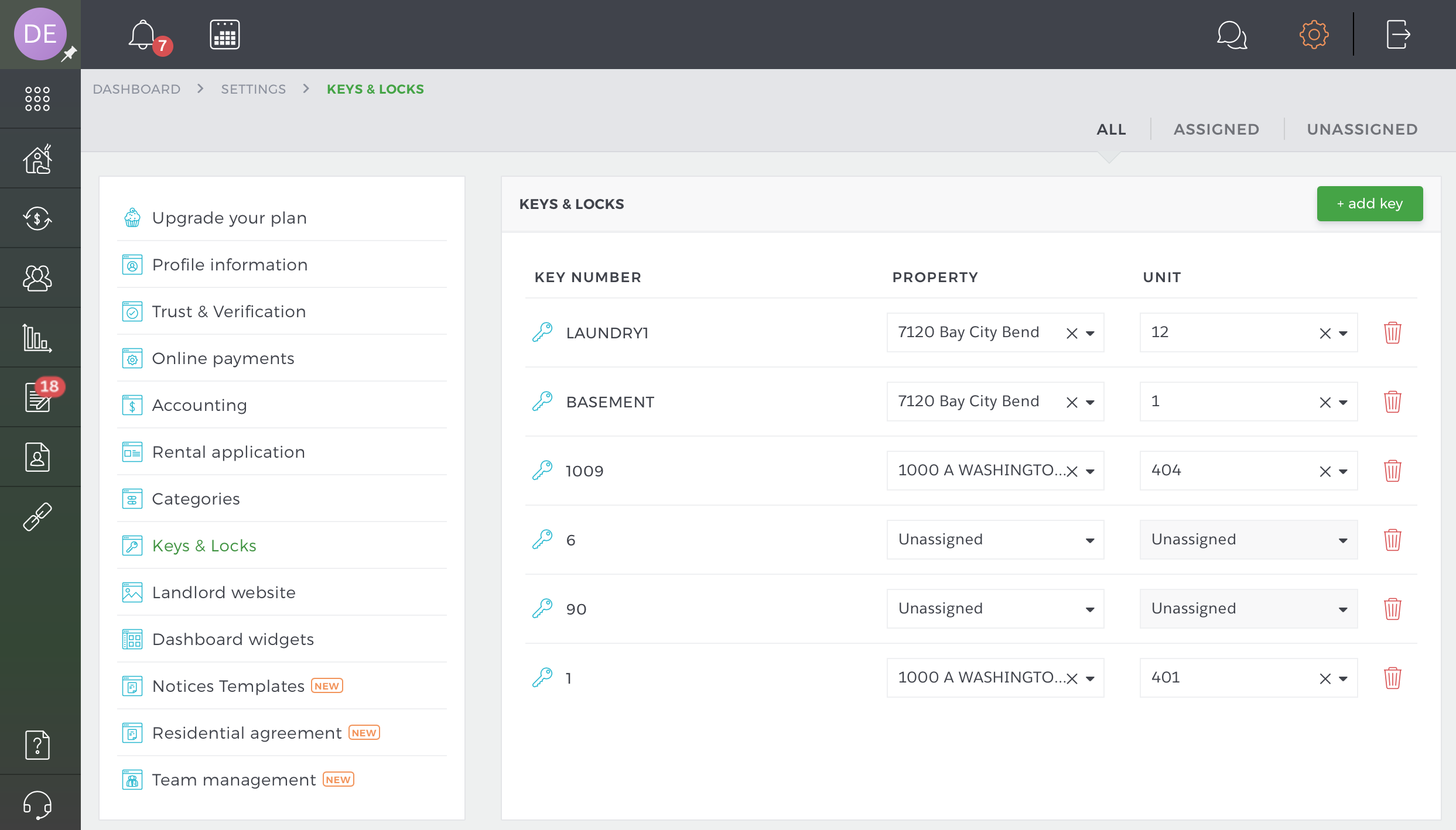
Task: Open the notifications bell icon
Action: (143, 35)
